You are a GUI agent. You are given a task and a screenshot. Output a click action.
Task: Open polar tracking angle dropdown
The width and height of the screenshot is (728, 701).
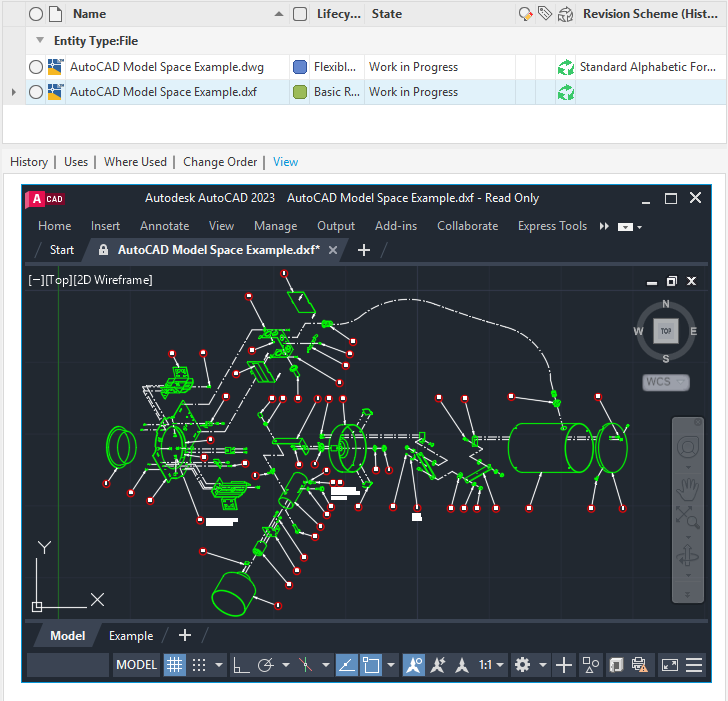(286, 665)
